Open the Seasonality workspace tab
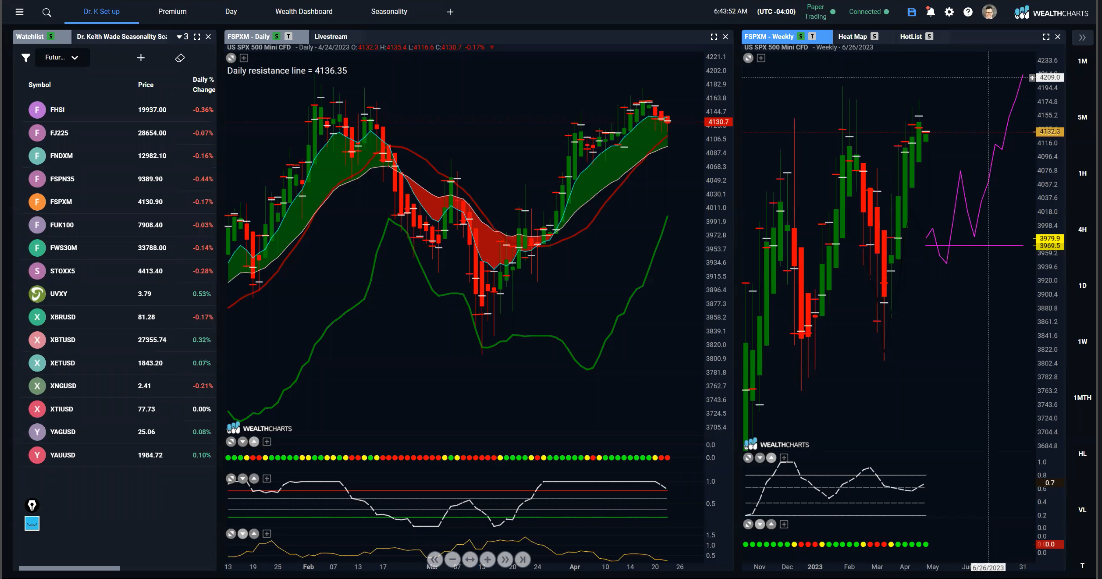1102x579 pixels. tap(389, 12)
